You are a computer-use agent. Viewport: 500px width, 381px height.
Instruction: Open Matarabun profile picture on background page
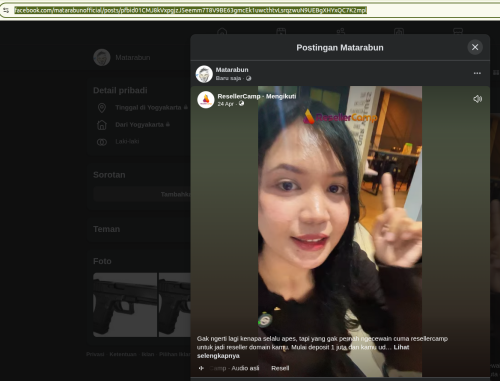point(102,57)
